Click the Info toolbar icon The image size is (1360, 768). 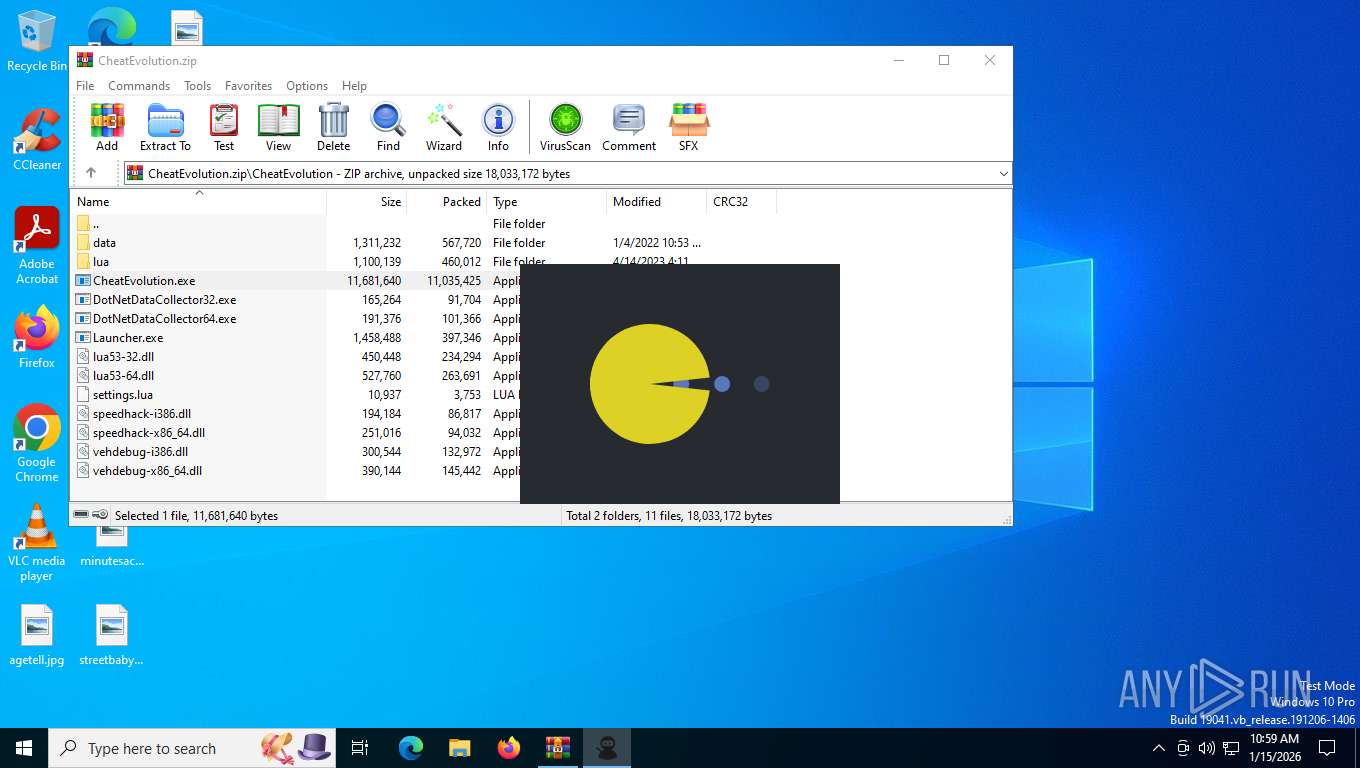coord(498,127)
